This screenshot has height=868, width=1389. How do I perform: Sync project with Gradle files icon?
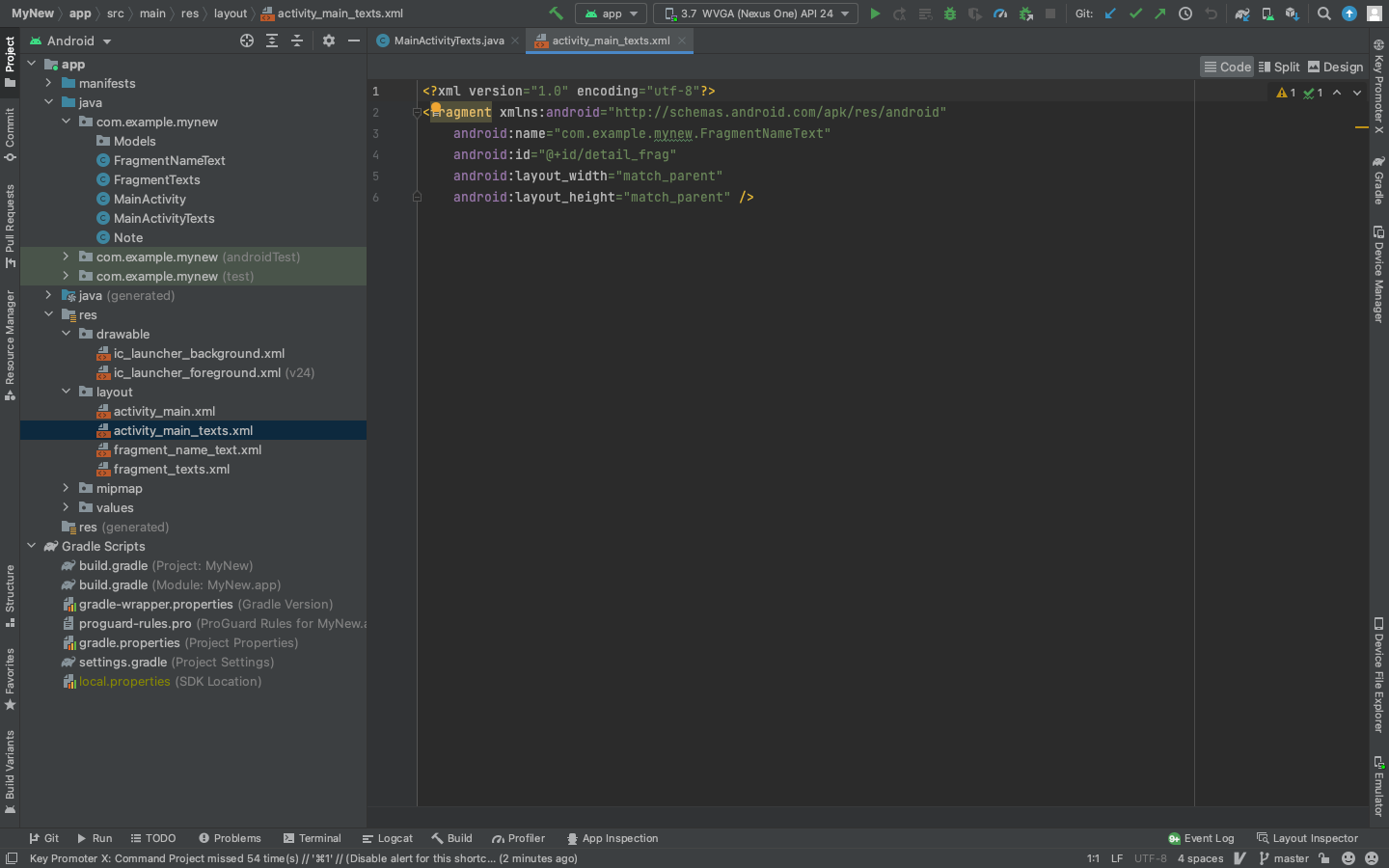tap(1242, 14)
